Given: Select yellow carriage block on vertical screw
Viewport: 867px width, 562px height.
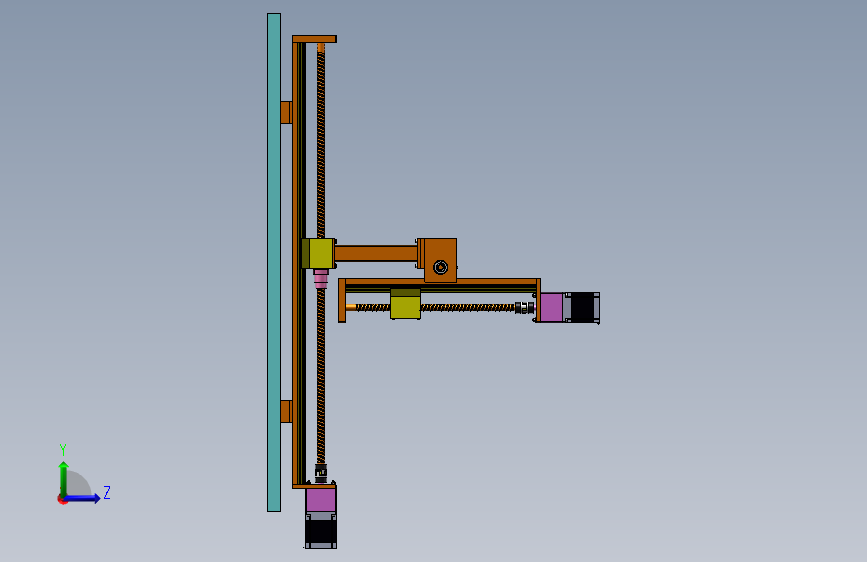Looking at the screenshot, I should tap(318, 254).
